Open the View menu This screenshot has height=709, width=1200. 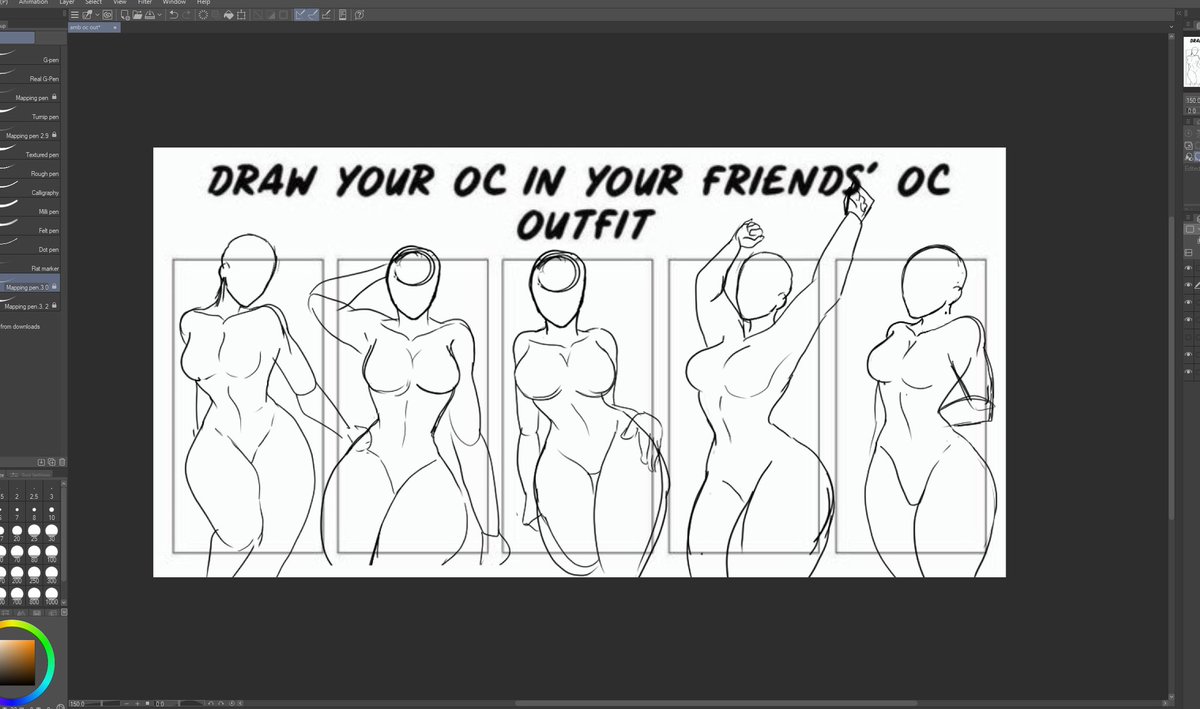point(119,3)
